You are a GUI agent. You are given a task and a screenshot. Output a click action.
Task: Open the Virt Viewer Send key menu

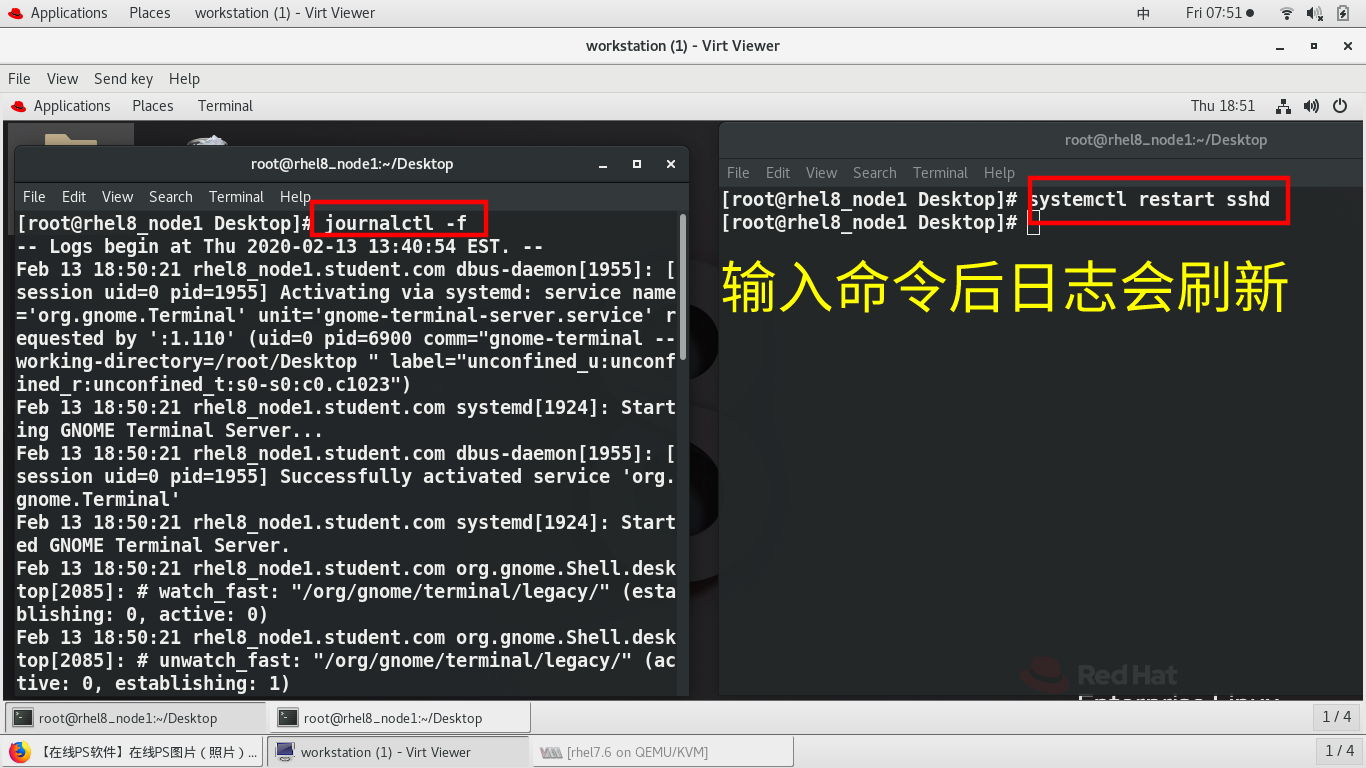[x=123, y=78]
